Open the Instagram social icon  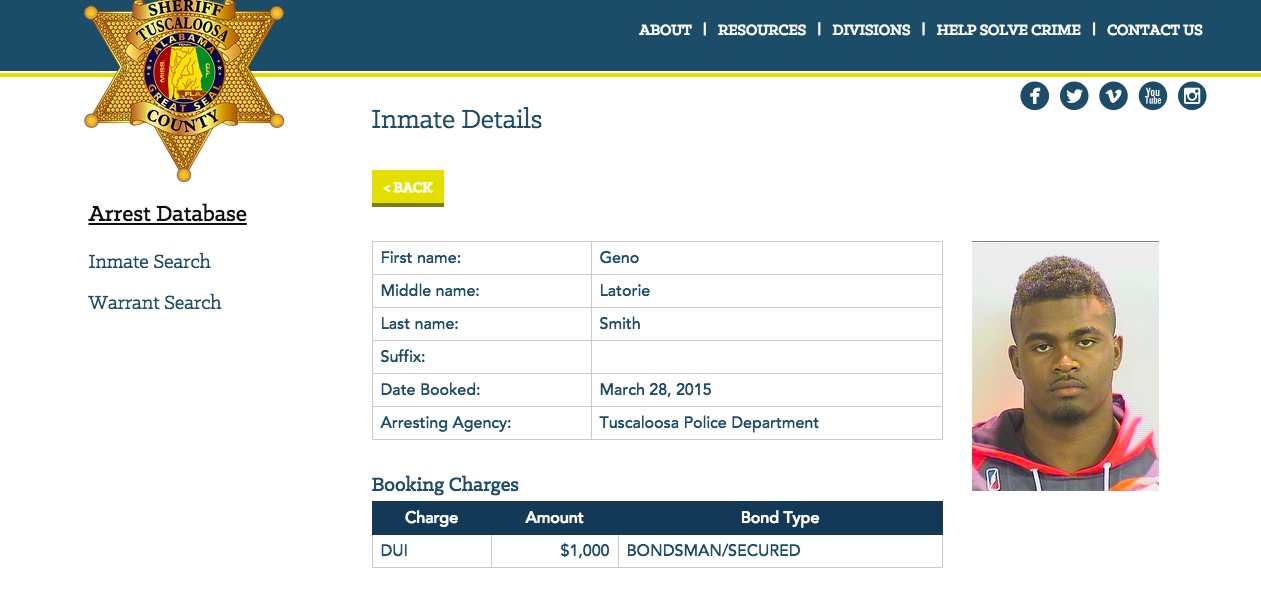(x=1192, y=96)
